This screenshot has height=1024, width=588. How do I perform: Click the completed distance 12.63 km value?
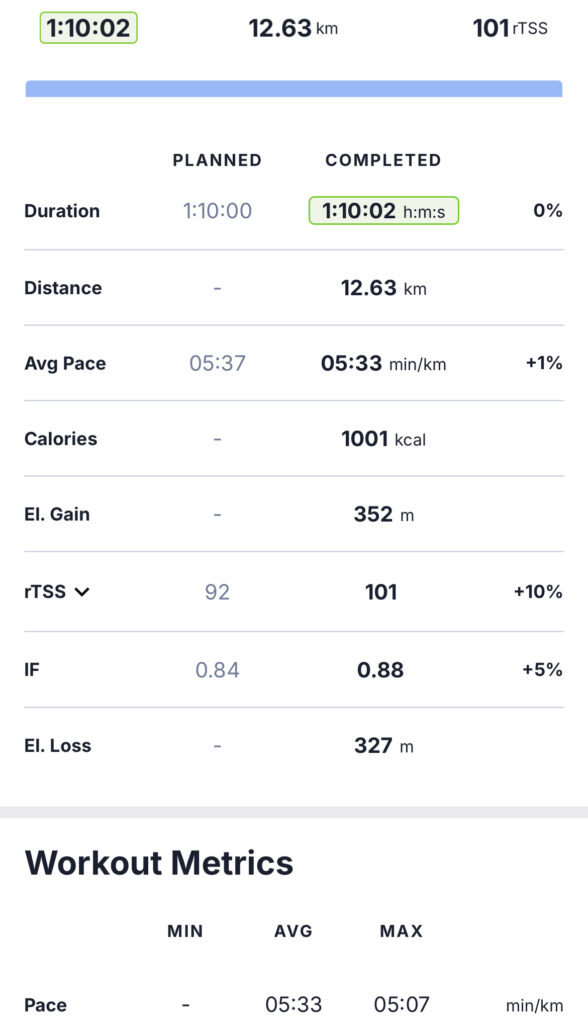384,288
